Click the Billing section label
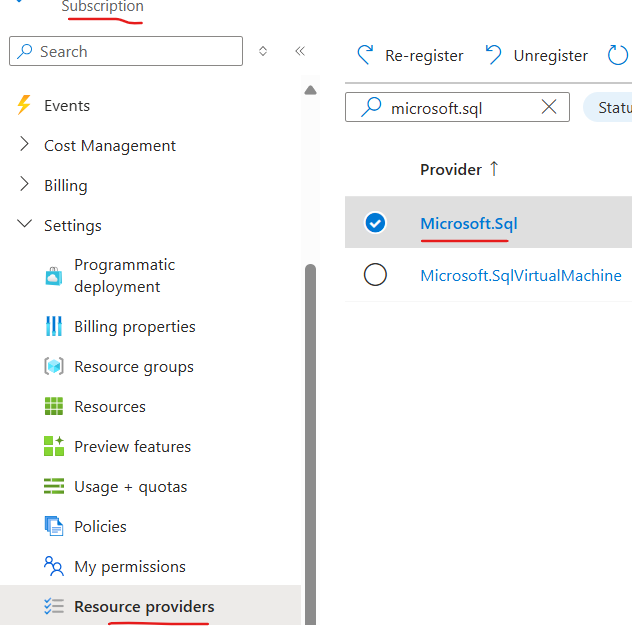Image resolution: width=632 pixels, height=626 pixels. click(66, 186)
